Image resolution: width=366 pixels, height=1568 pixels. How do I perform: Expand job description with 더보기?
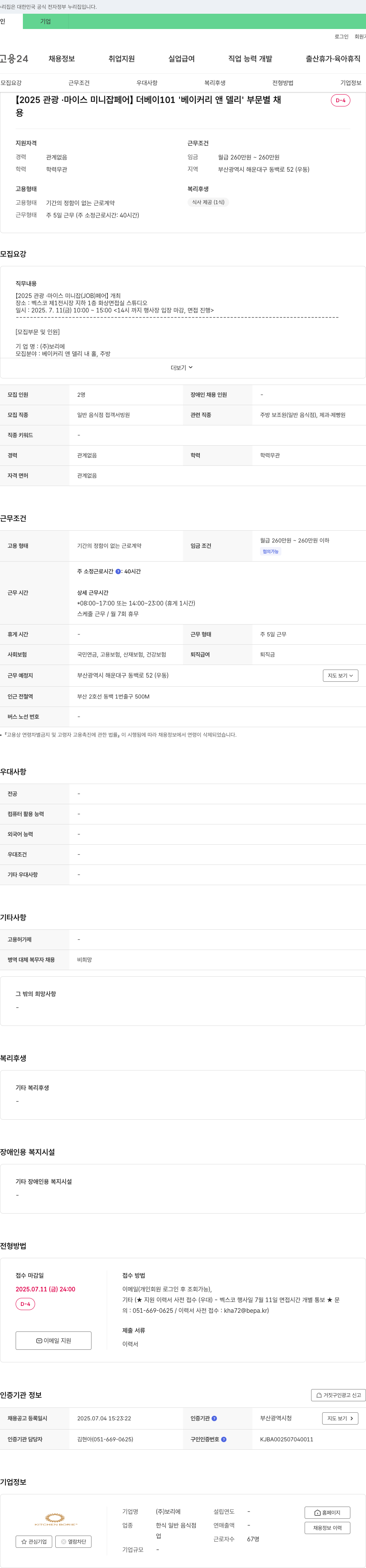(x=182, y=368)
